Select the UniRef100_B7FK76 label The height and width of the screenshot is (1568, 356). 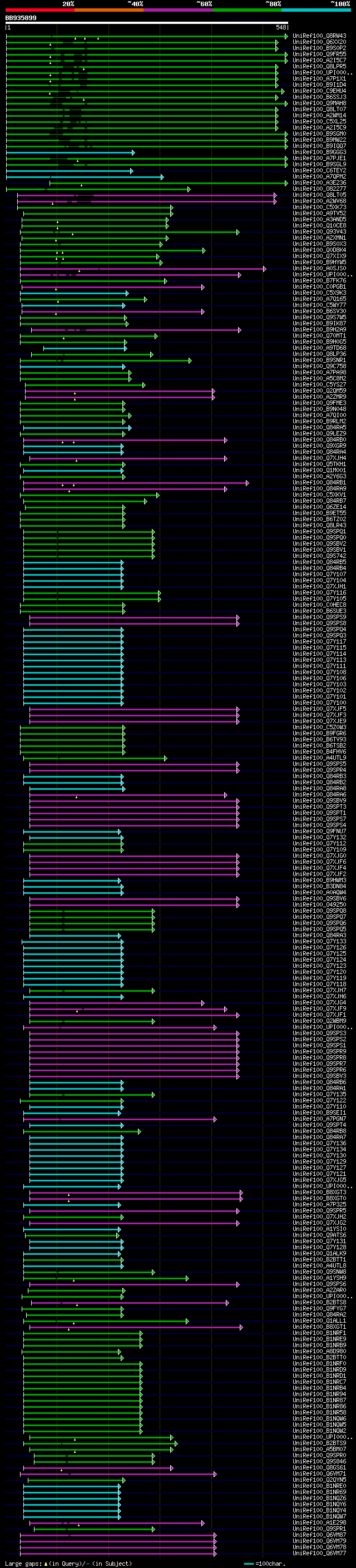319,280
